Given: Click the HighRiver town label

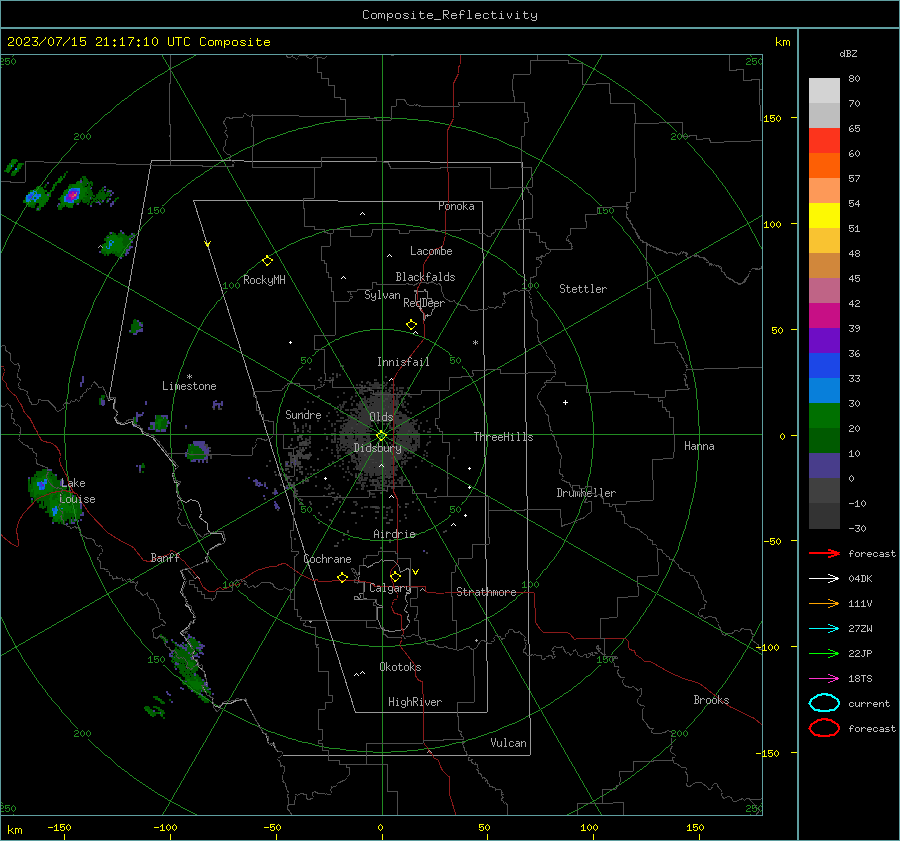Looking at the screenshot, I should (x=415, y=702).
